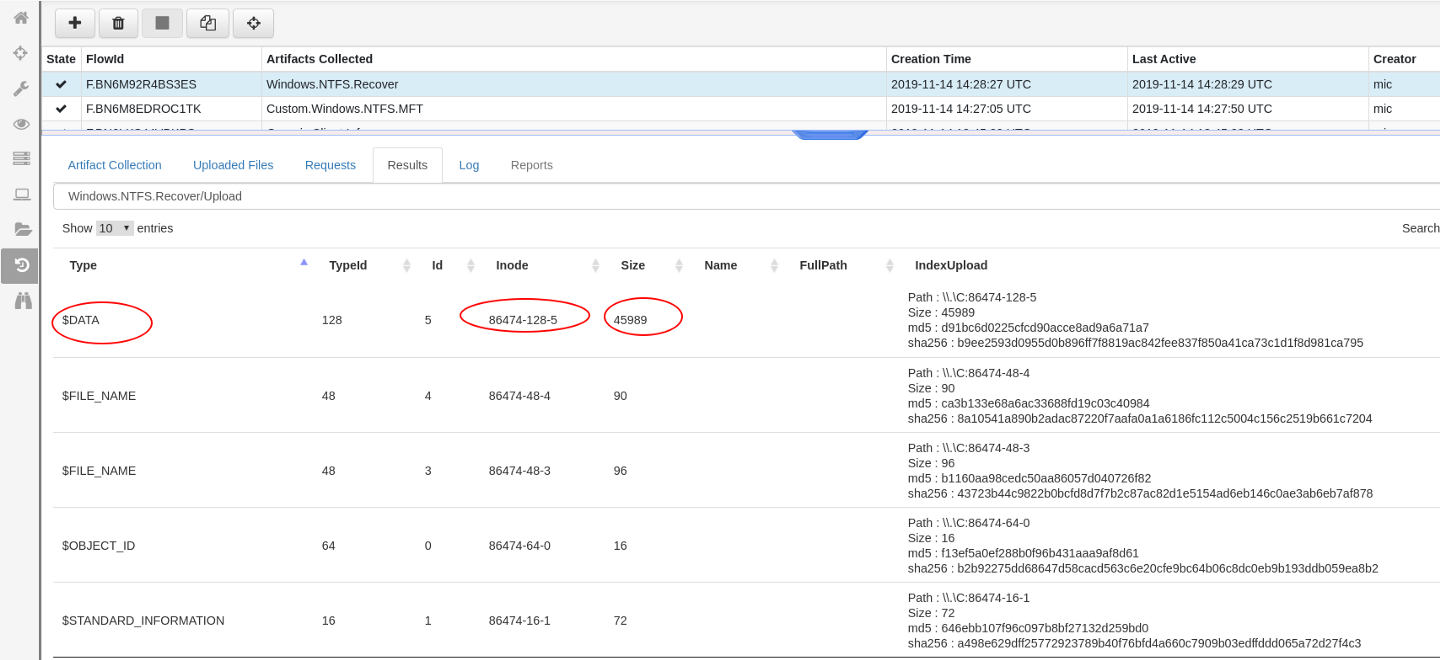Click the copy collection toolbar icon

pyautogui.click(x=207, y=23)
